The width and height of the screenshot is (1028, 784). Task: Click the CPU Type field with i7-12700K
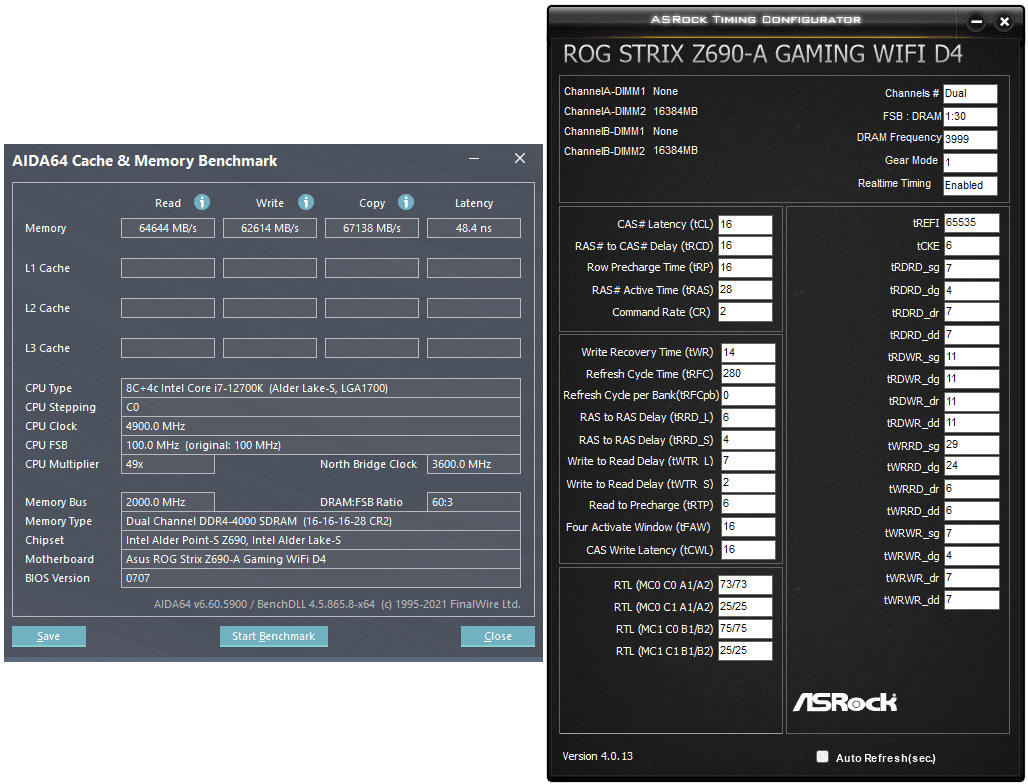pos(321,388)
